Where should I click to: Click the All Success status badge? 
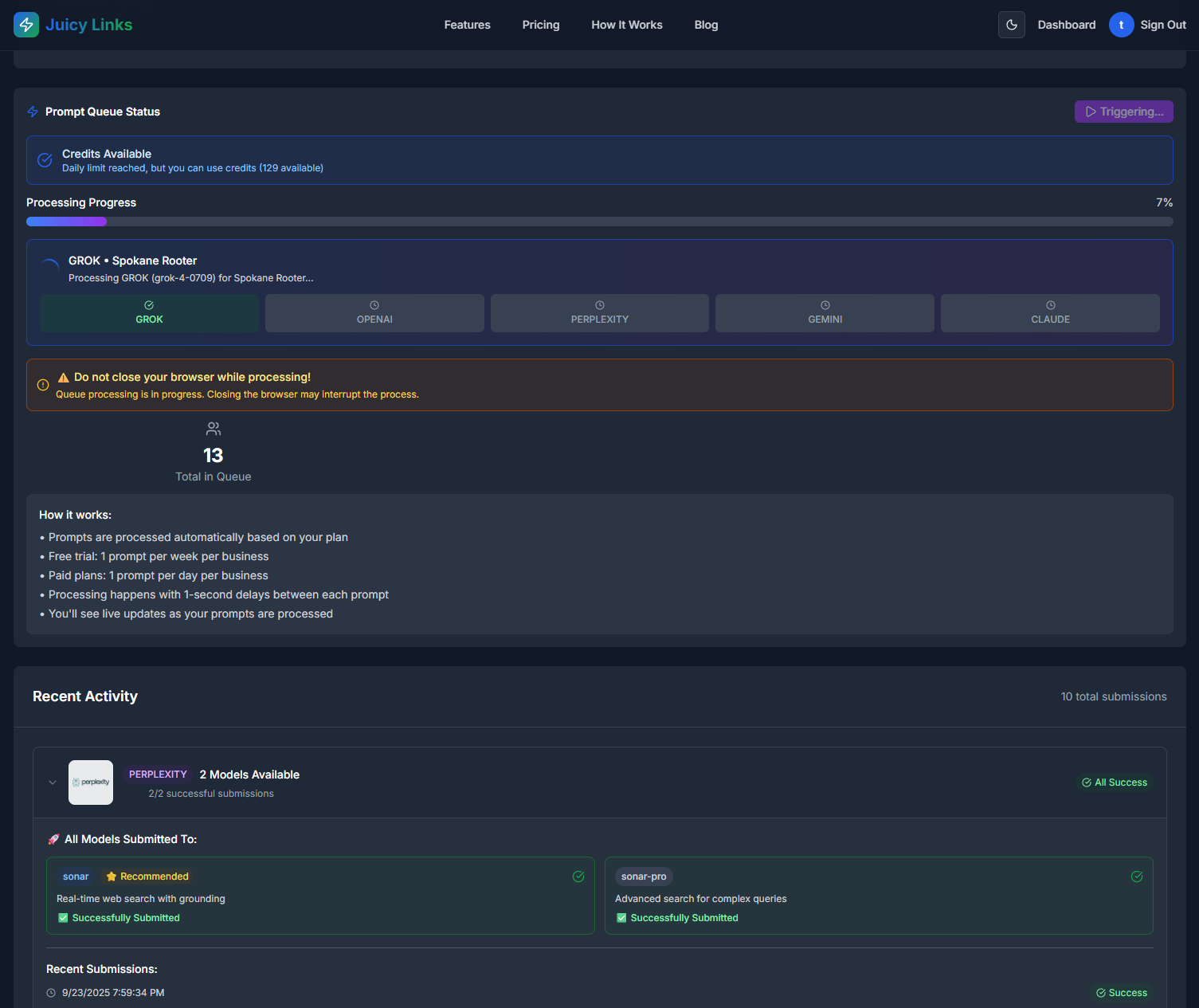1115,782
